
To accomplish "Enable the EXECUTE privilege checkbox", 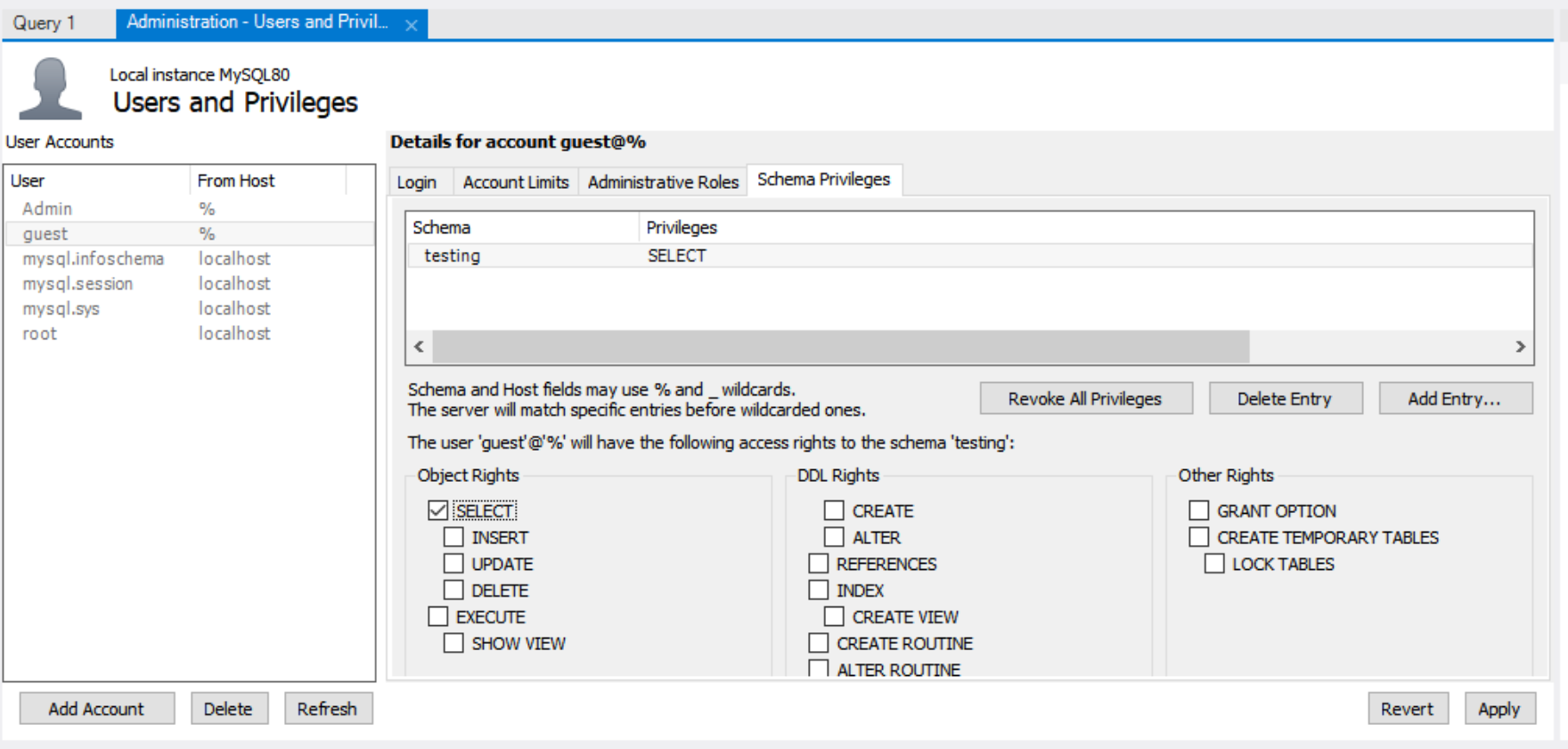I will click(437, 616).
